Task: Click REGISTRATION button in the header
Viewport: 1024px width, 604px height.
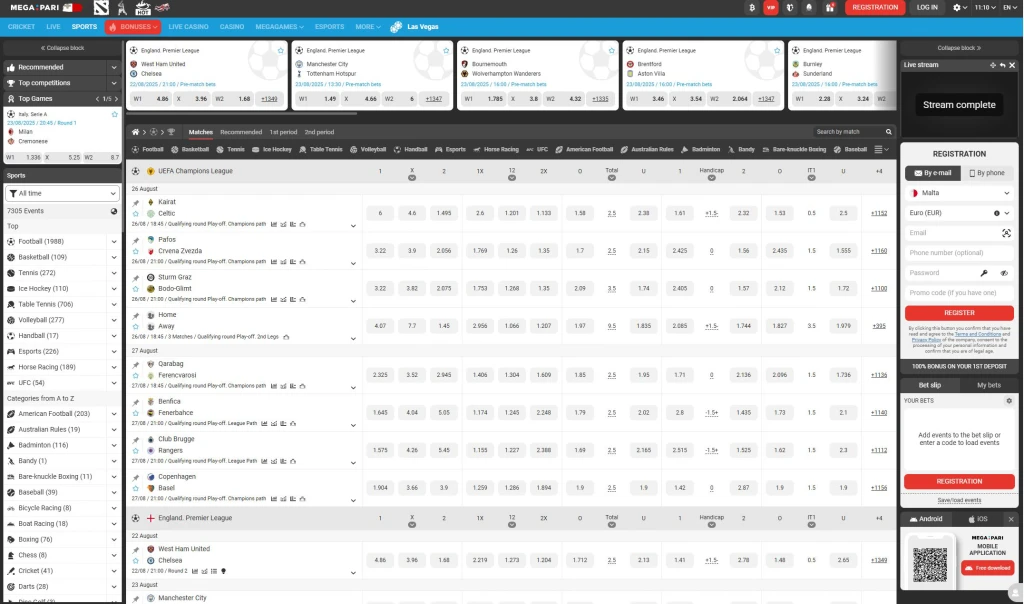Action: [875, 8]
